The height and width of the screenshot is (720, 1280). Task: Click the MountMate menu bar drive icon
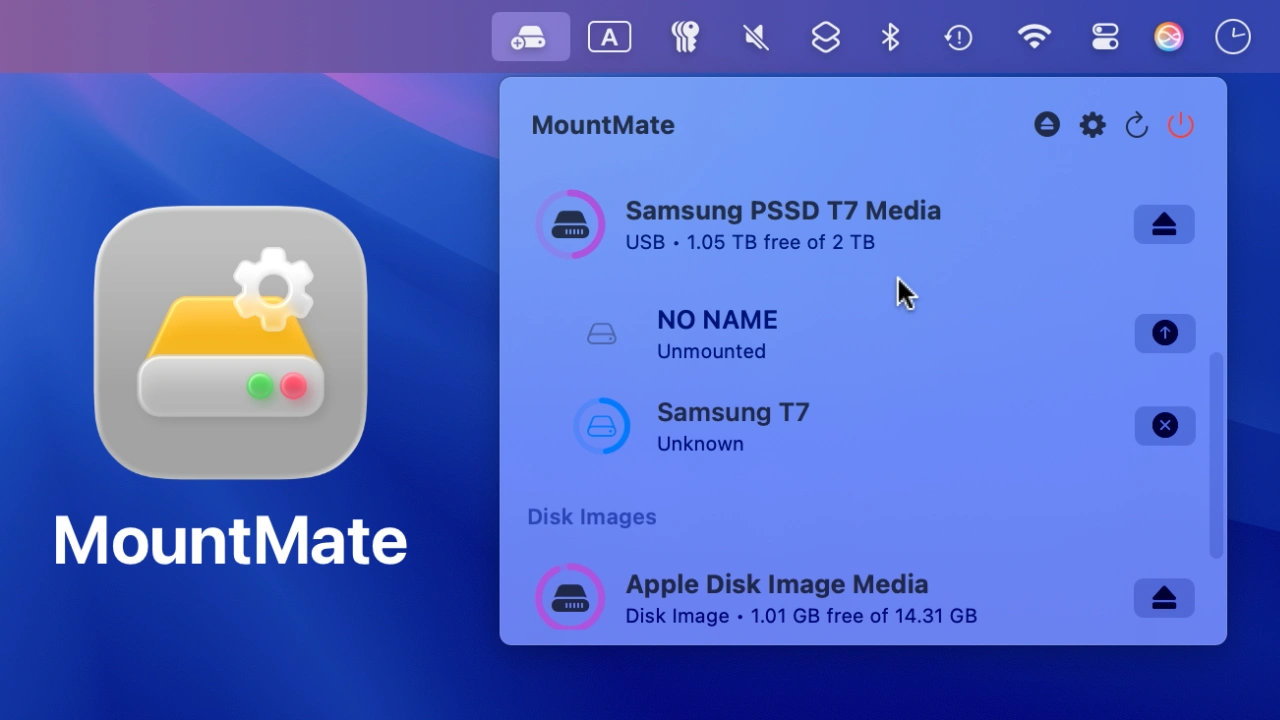pos(530,38)
